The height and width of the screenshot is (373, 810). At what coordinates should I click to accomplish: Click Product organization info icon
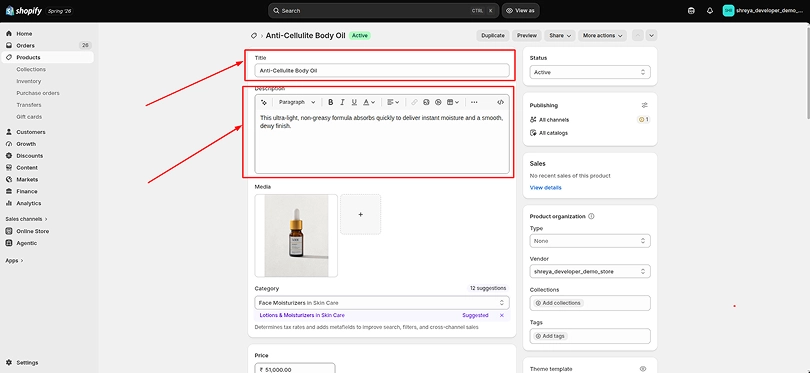[591, 216]
